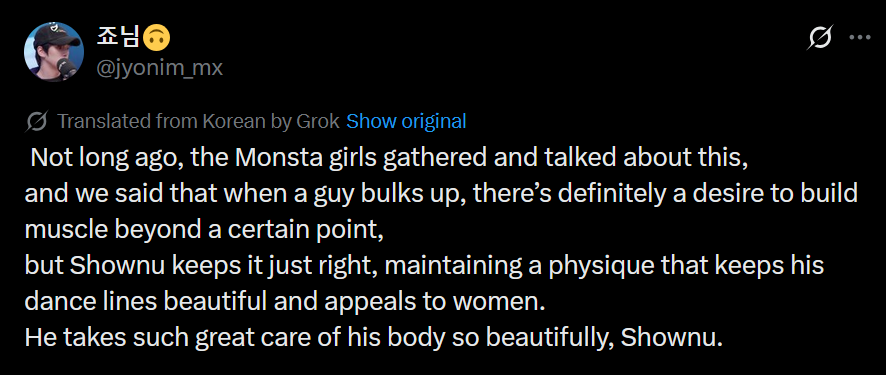Open the three-dot more options menu

pyautogui.click(x=860, y=38)
